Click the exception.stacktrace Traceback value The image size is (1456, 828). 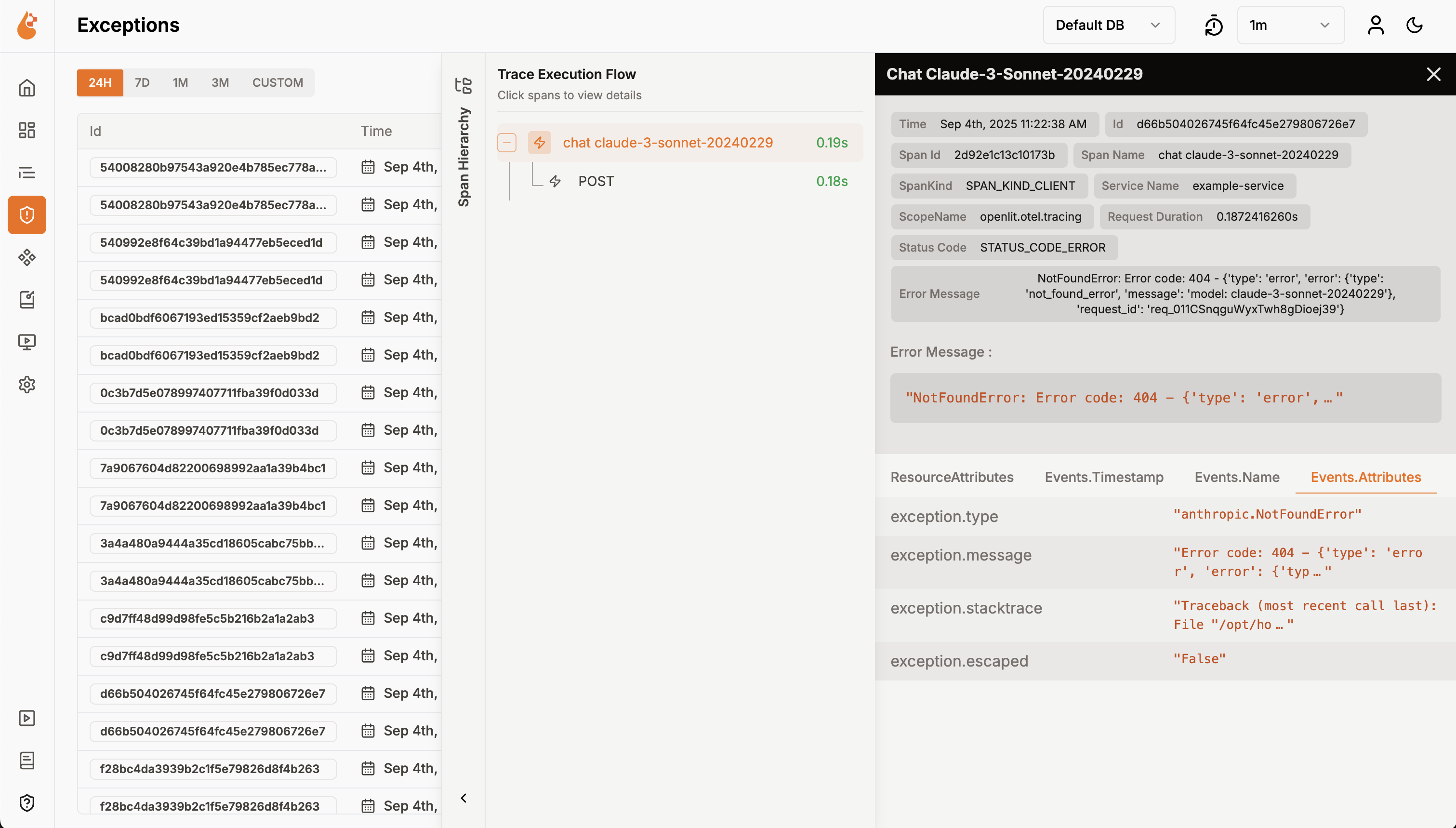(x=1305, y=615)
